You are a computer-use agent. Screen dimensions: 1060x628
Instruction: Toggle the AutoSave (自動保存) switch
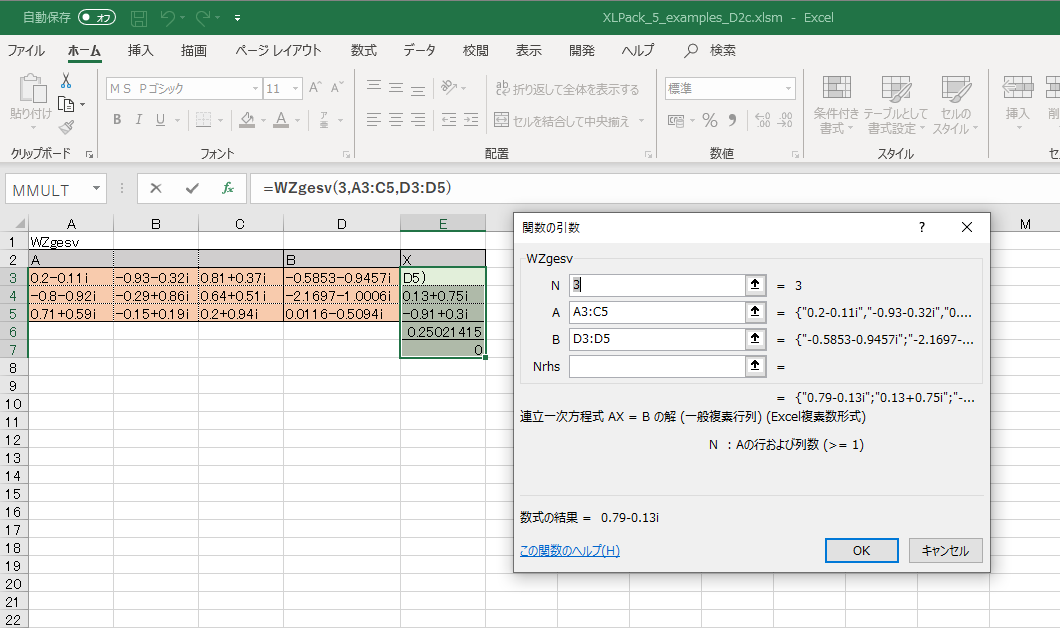point(97,18)
